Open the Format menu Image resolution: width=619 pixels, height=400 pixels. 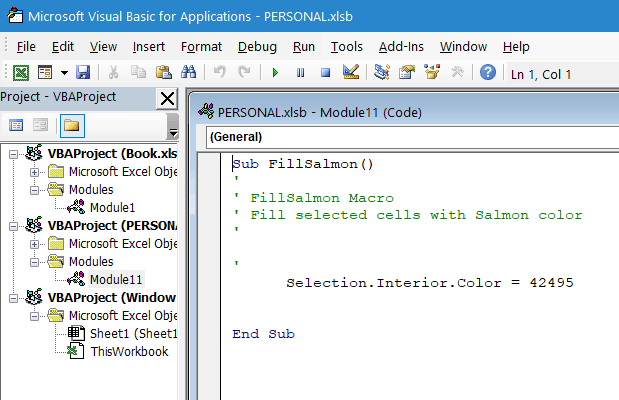(x=201, y=47)
